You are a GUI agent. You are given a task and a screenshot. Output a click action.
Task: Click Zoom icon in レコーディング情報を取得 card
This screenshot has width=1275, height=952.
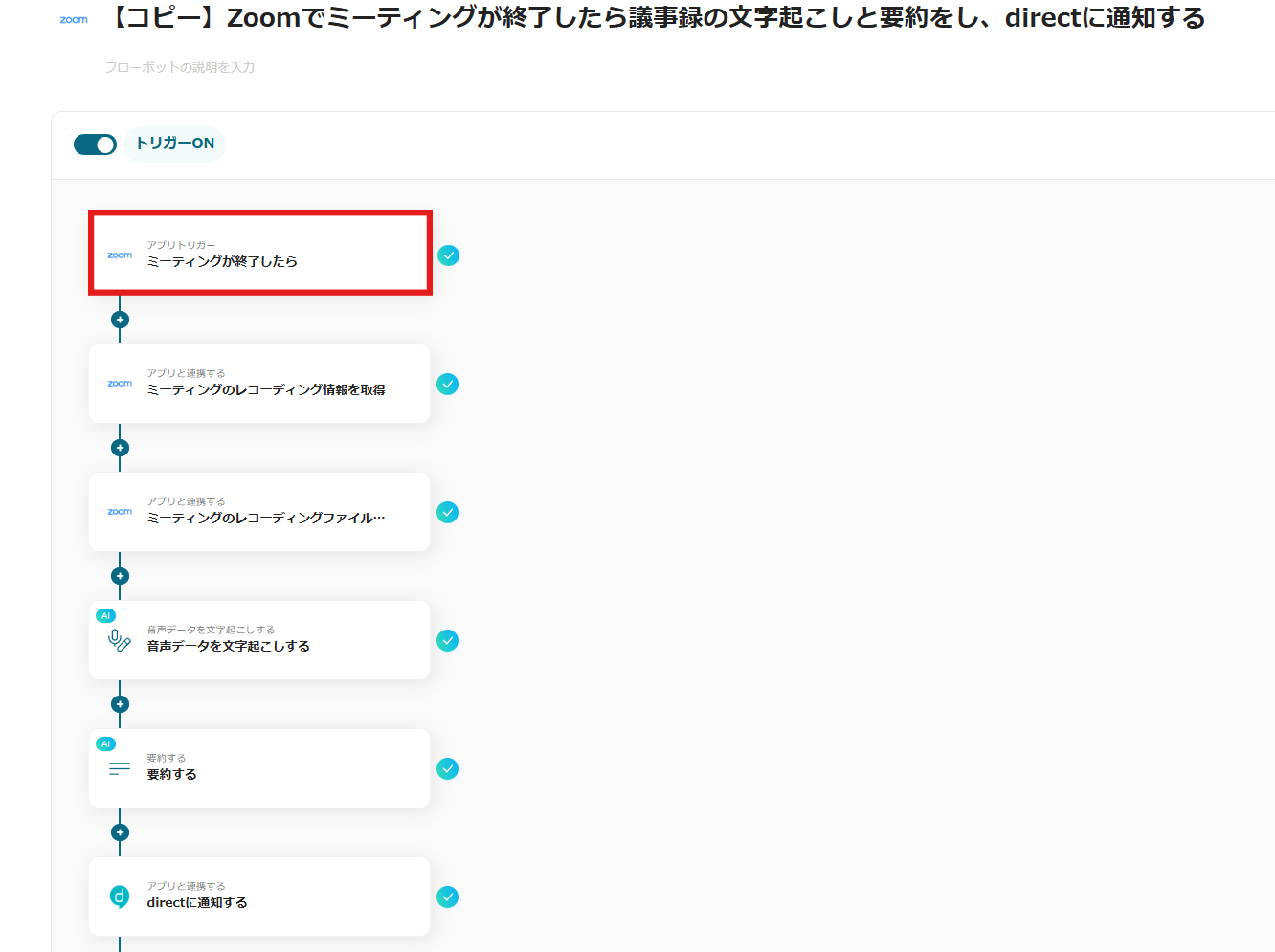point(120,384)
